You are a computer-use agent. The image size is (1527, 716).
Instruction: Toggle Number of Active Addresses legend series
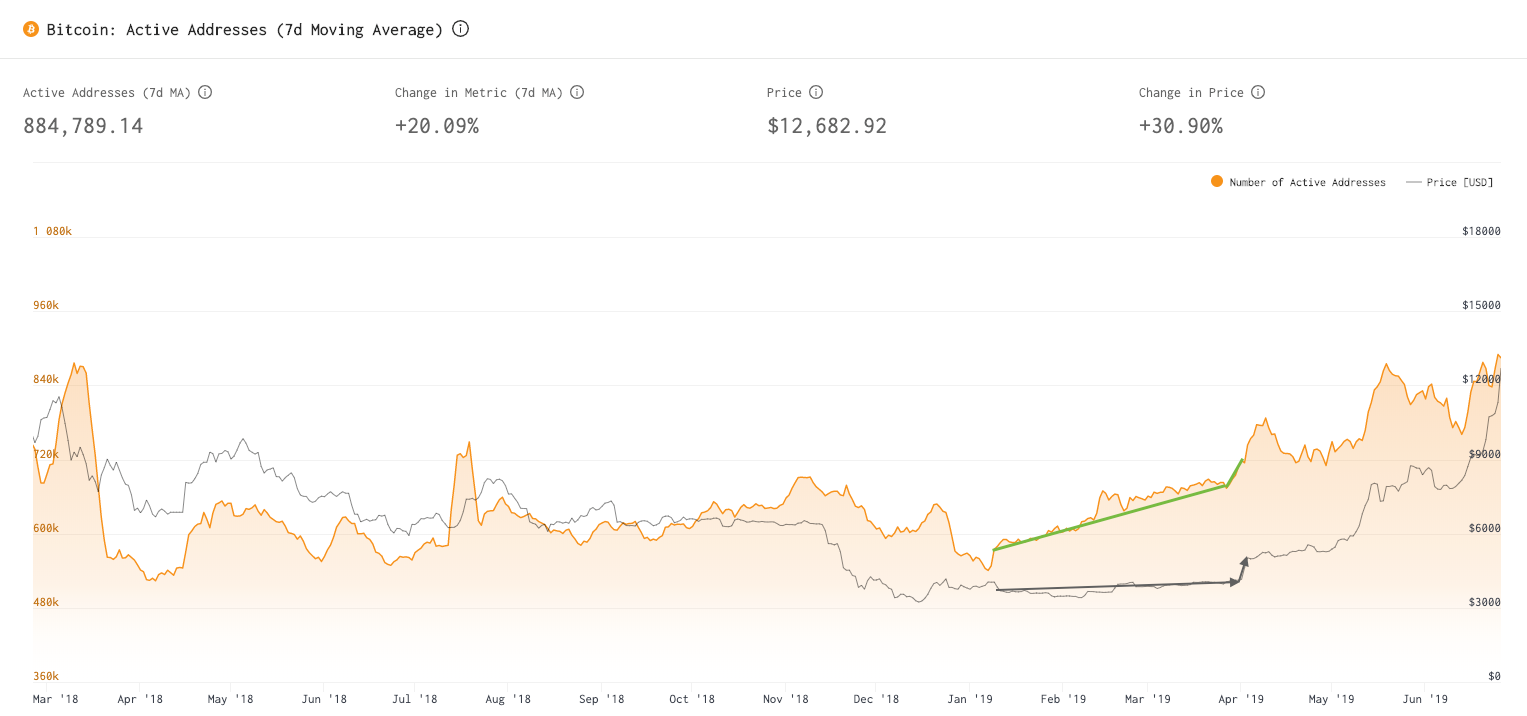coord(1298,182)
